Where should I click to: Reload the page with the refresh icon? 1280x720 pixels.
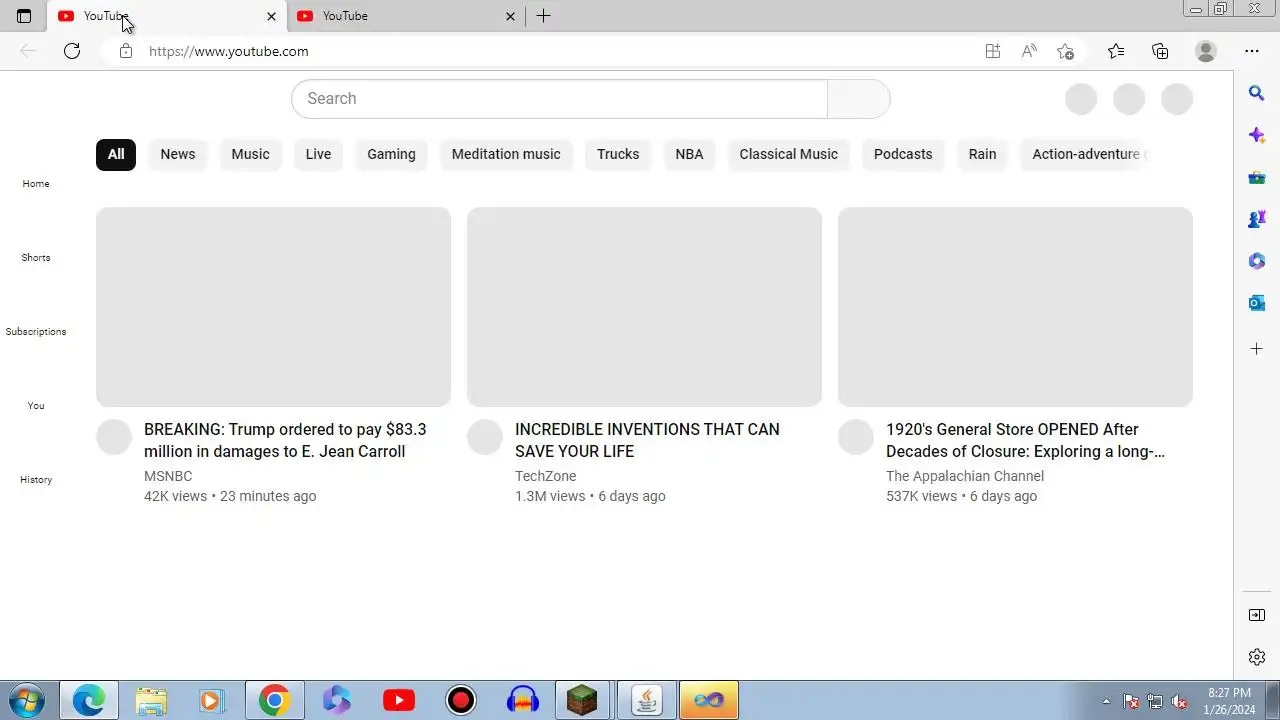[72, 51]
